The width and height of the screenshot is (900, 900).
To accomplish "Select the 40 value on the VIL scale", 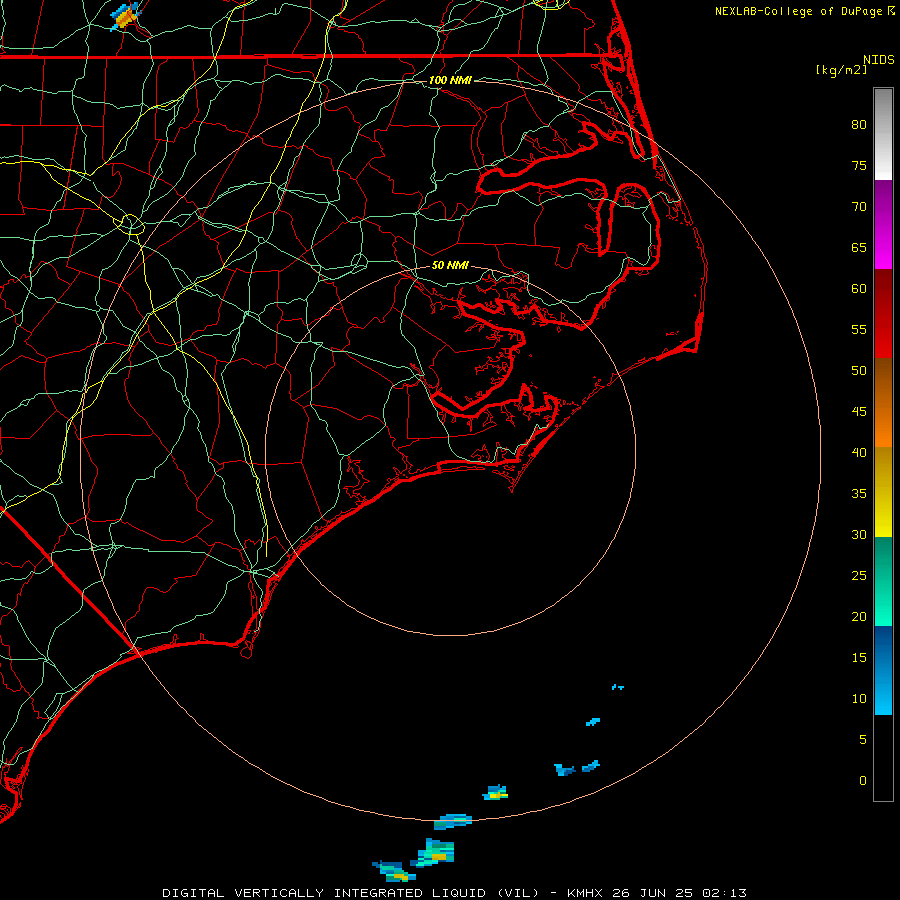I will click(859, 453).
